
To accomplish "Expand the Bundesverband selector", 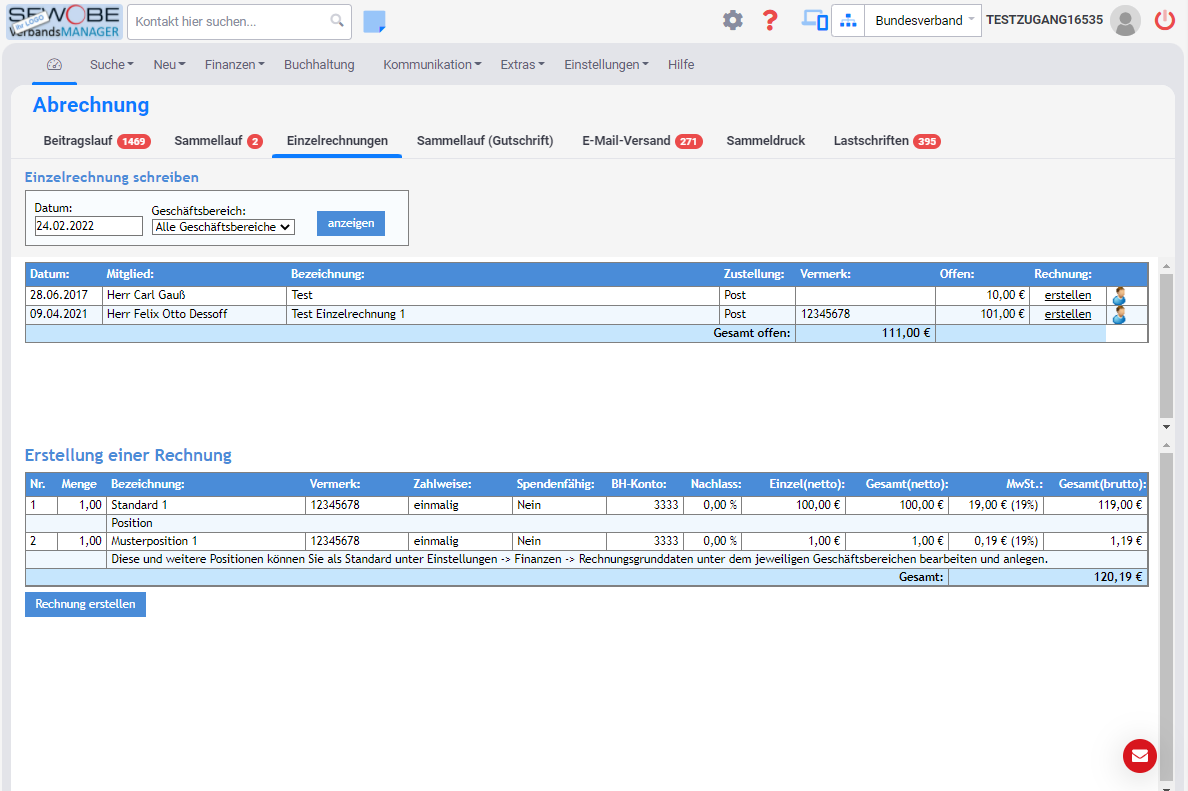I will tap(922, 21).
